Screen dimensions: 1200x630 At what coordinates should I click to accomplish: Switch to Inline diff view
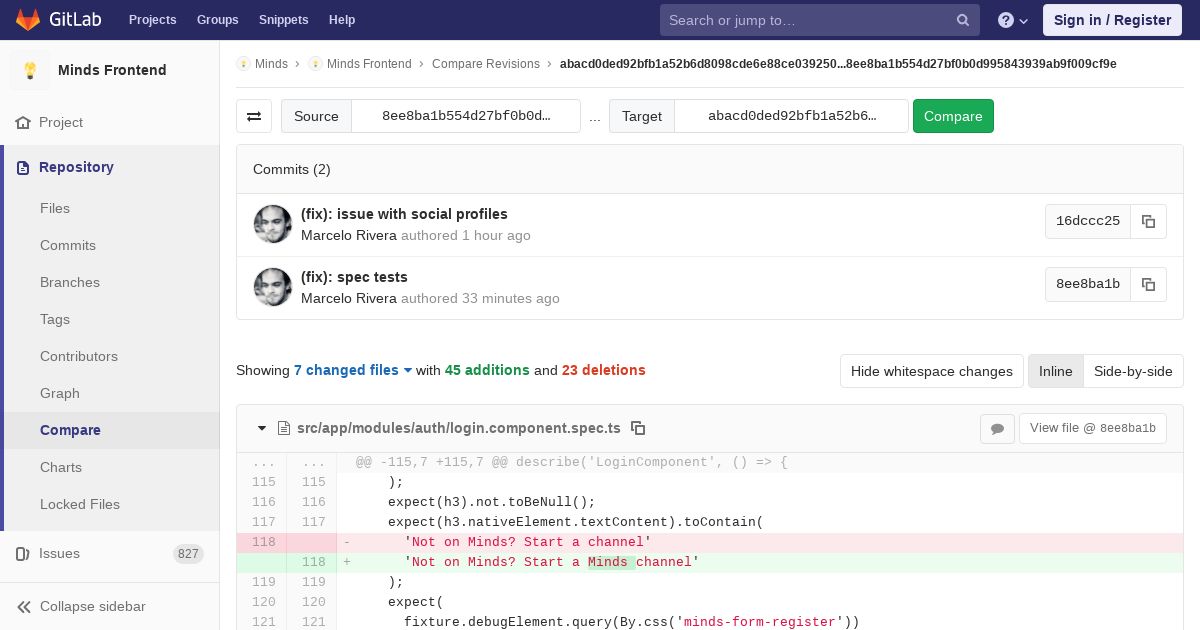pyautogui.click(x=1055, y=371)
